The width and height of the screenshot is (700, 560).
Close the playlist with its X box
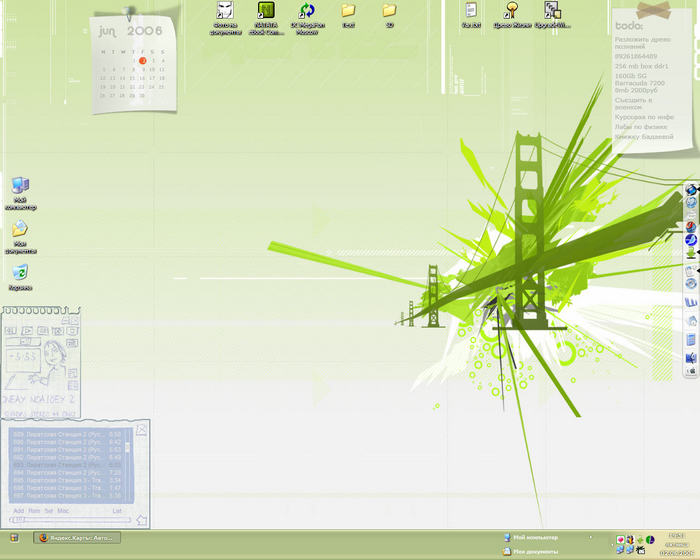click(141, 430)
